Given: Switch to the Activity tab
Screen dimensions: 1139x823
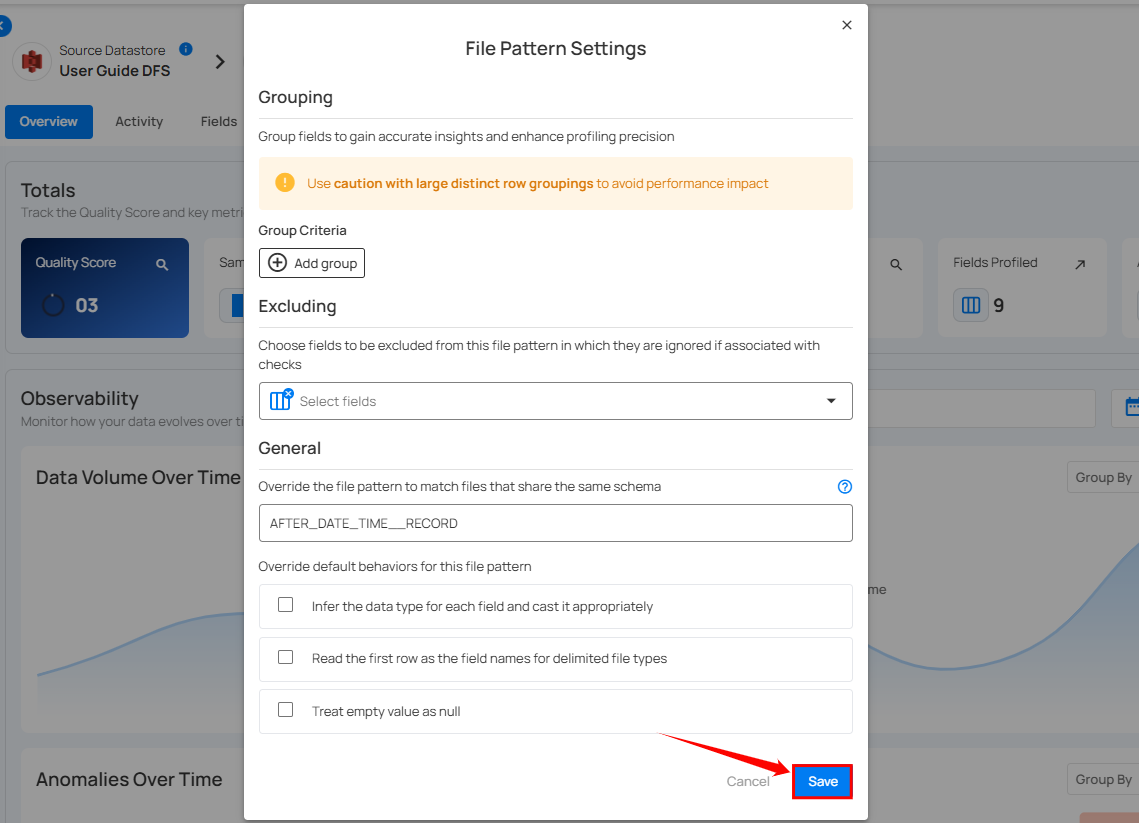Looking at the screenshot, I should pos(139,122).
